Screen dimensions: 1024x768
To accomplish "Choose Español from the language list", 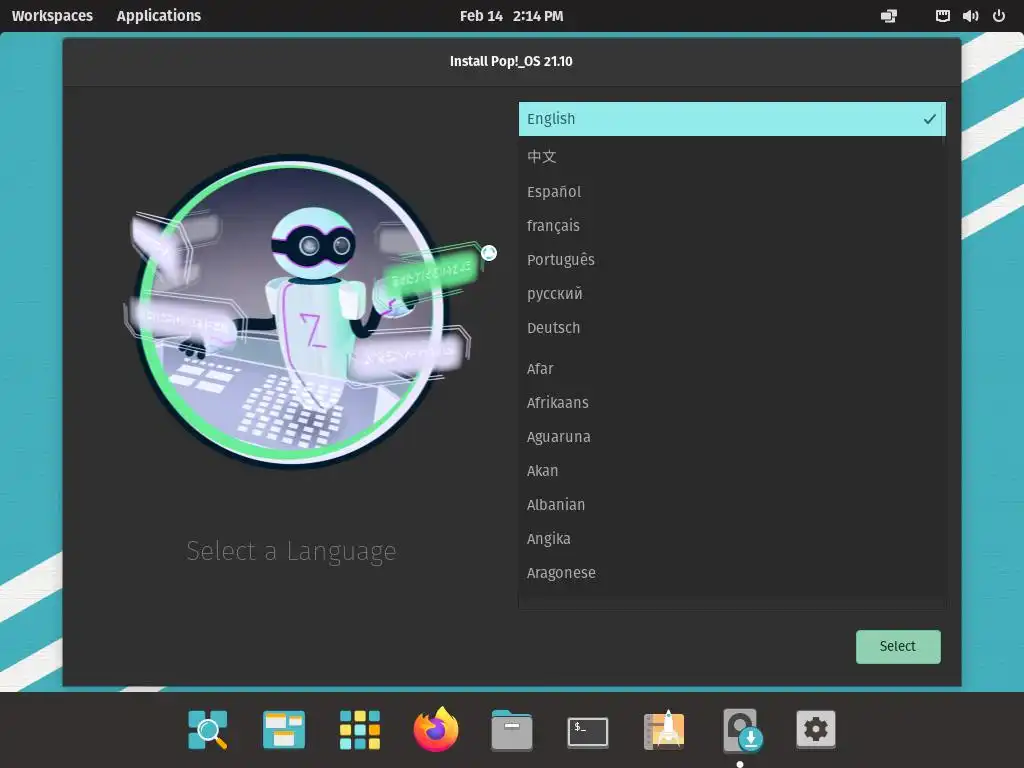I will [732, 191].
